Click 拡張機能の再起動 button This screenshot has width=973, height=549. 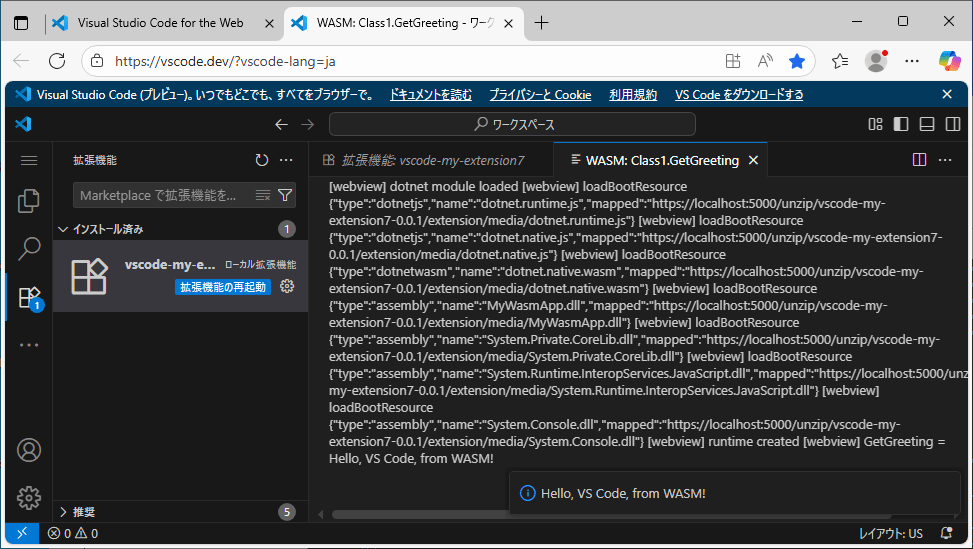pos(223,287)
